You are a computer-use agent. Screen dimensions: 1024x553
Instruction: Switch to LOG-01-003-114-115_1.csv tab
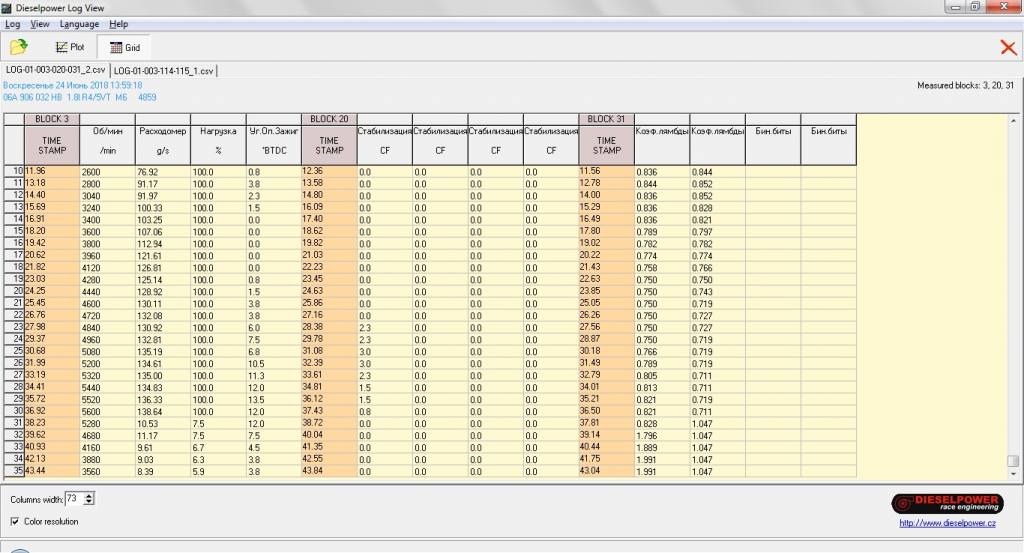coord(163,70)
